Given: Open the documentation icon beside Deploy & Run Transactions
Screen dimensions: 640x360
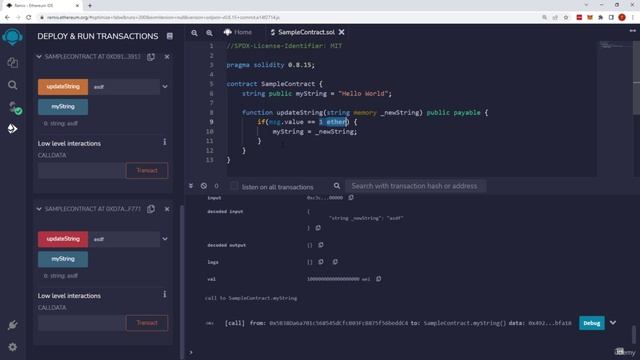Looking at the screenshot, I should click(x=170, y=36).
